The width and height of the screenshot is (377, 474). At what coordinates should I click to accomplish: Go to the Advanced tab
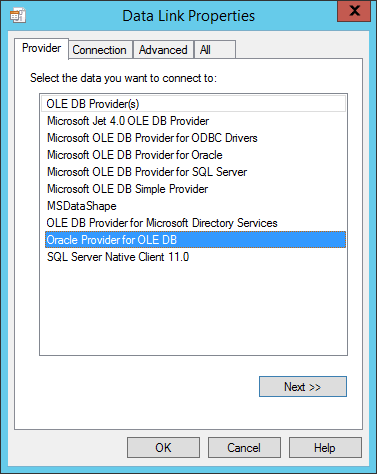(x=163, y=50)
